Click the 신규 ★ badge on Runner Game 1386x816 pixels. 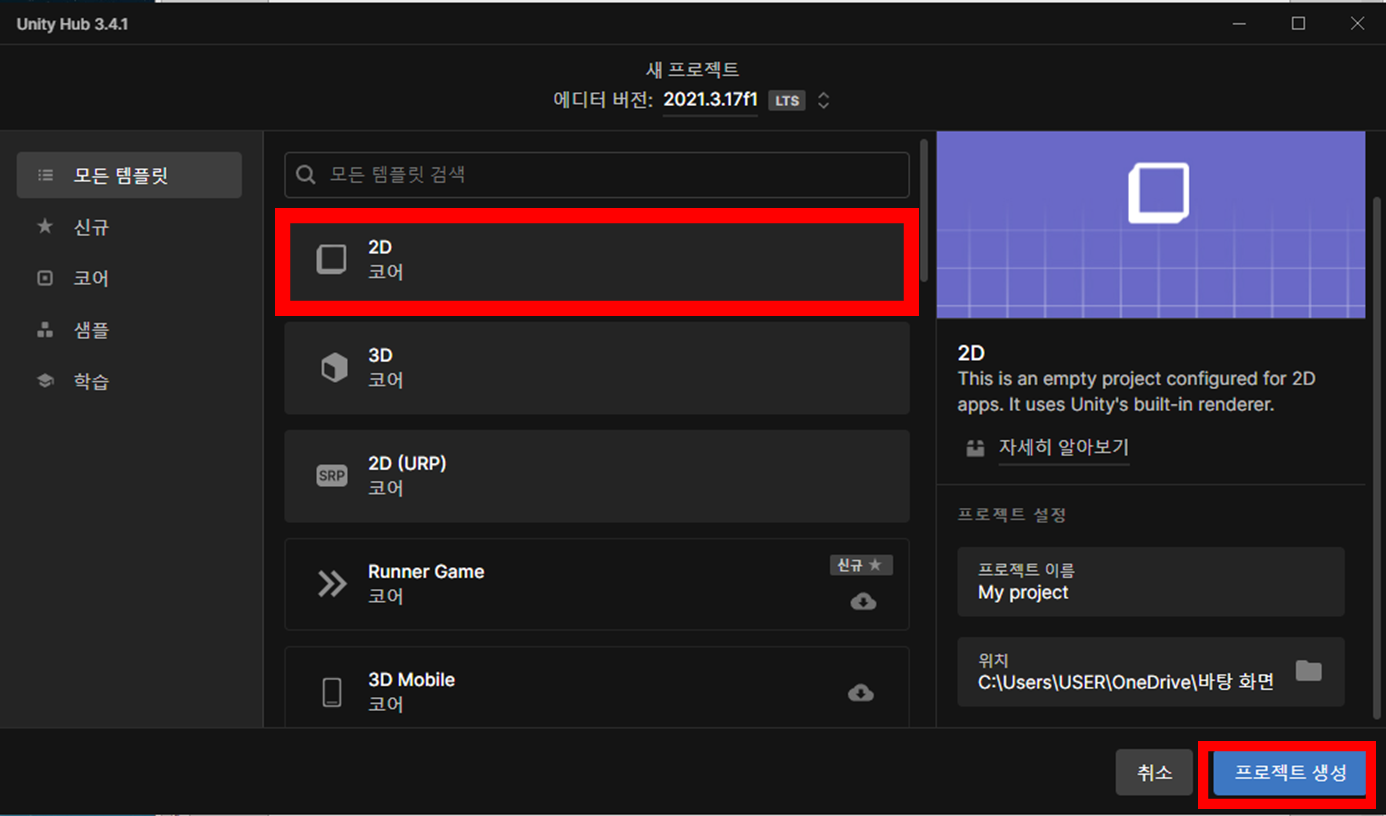[861, 565]
